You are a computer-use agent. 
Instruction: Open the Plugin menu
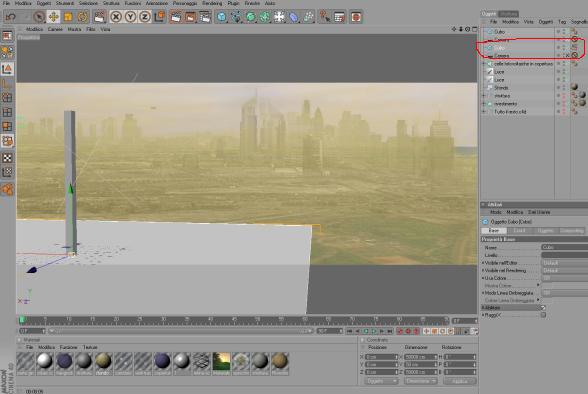(233, 3)
